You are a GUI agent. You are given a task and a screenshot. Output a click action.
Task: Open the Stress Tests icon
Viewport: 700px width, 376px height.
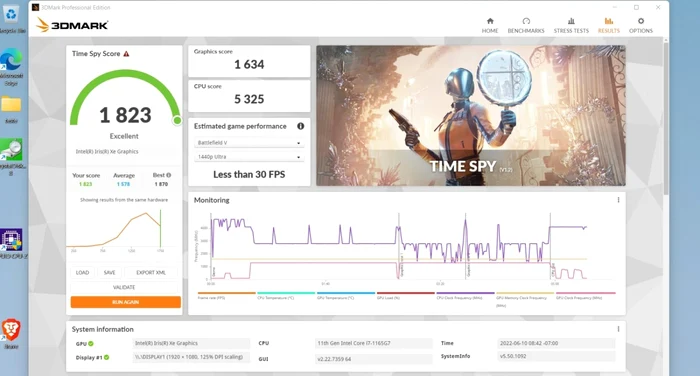[571, 21]
